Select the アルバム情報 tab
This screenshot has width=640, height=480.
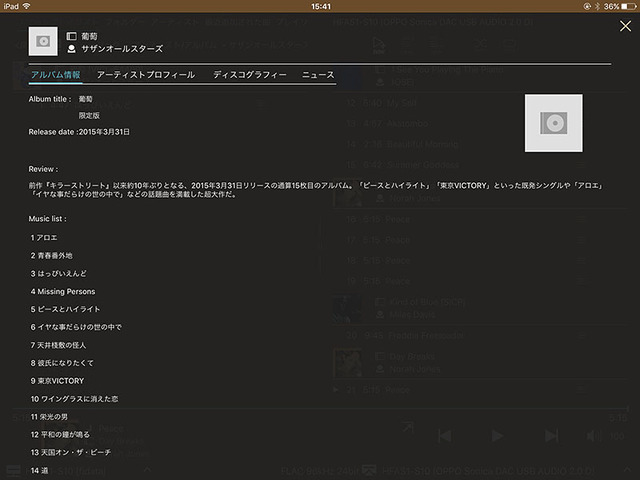[56, 75]
